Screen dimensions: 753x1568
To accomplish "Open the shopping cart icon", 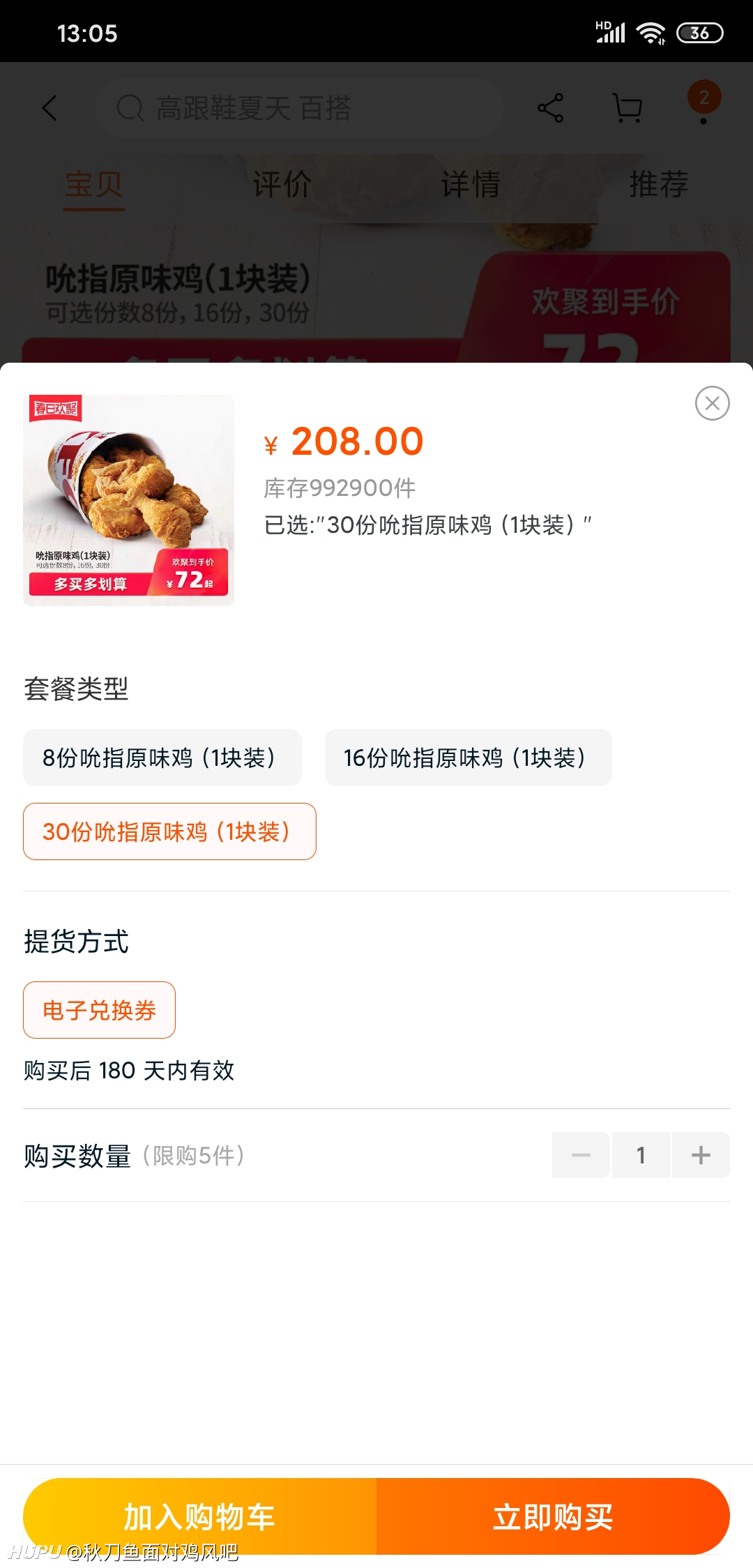I will (627, 108).
